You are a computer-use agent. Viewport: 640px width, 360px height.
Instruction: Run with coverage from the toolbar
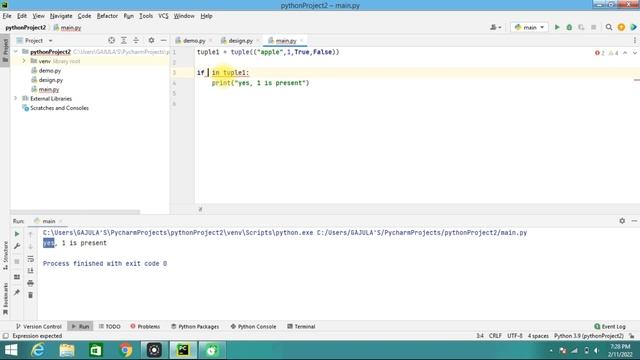click(x=581, y=27)
